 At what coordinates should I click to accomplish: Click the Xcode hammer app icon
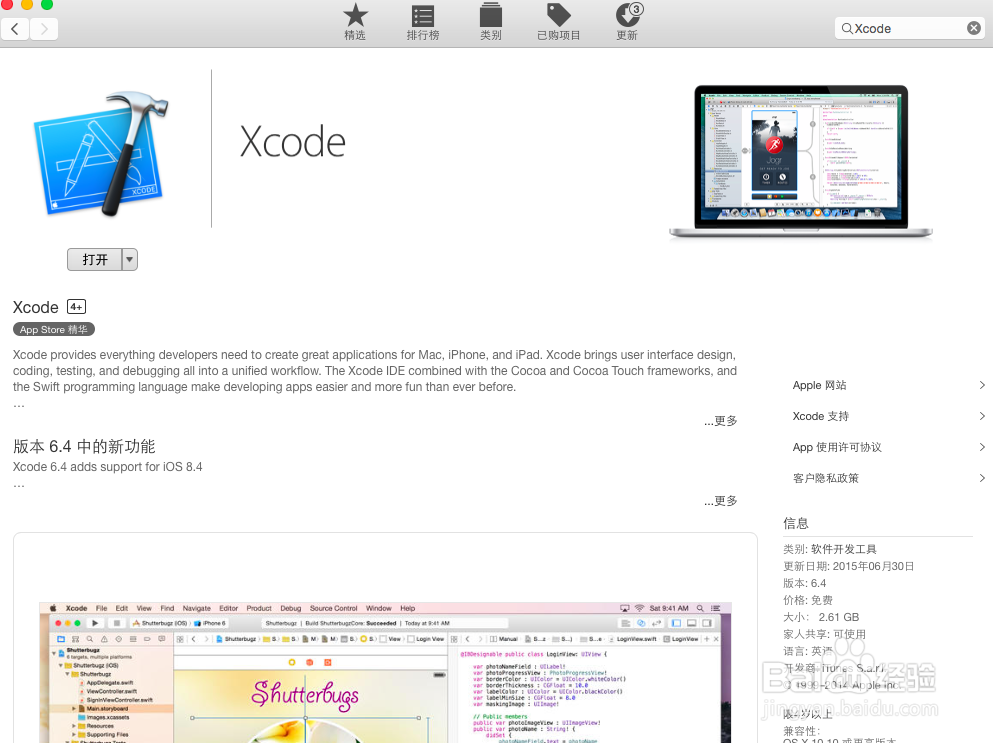103,154
